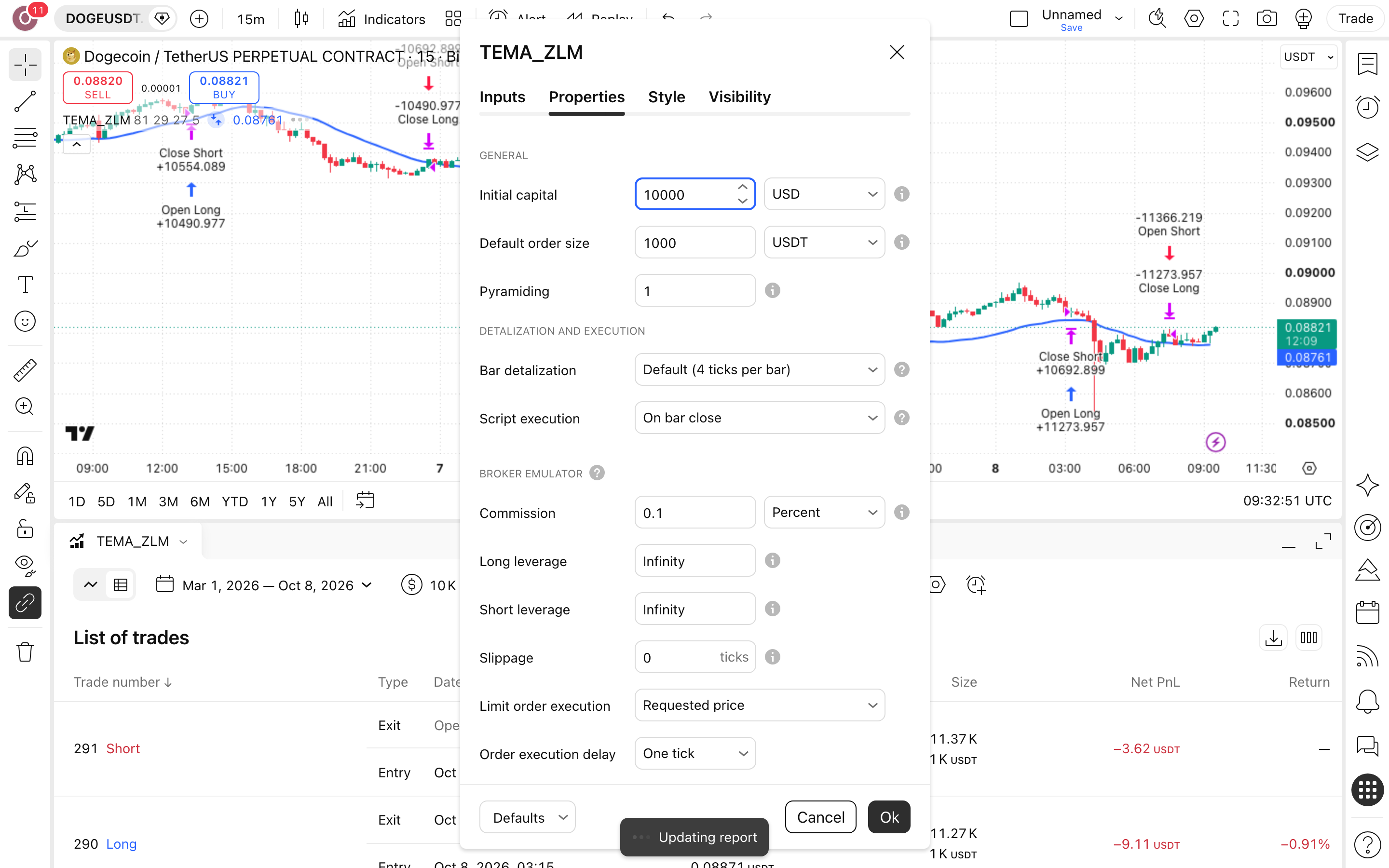
Task: Select the trend line drawing tool
Action: click(25, 102)
